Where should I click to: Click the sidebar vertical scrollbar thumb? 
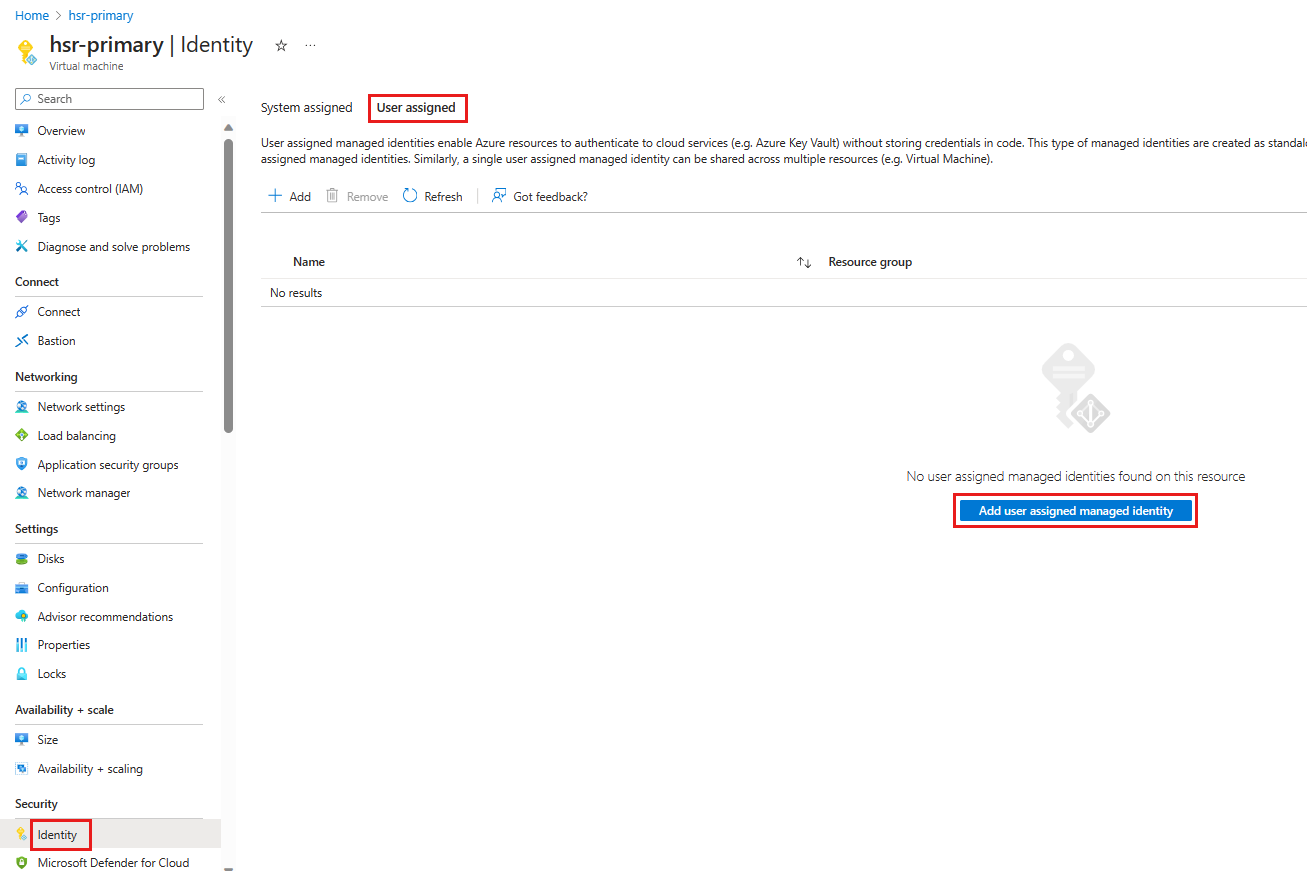pos(229,286)
